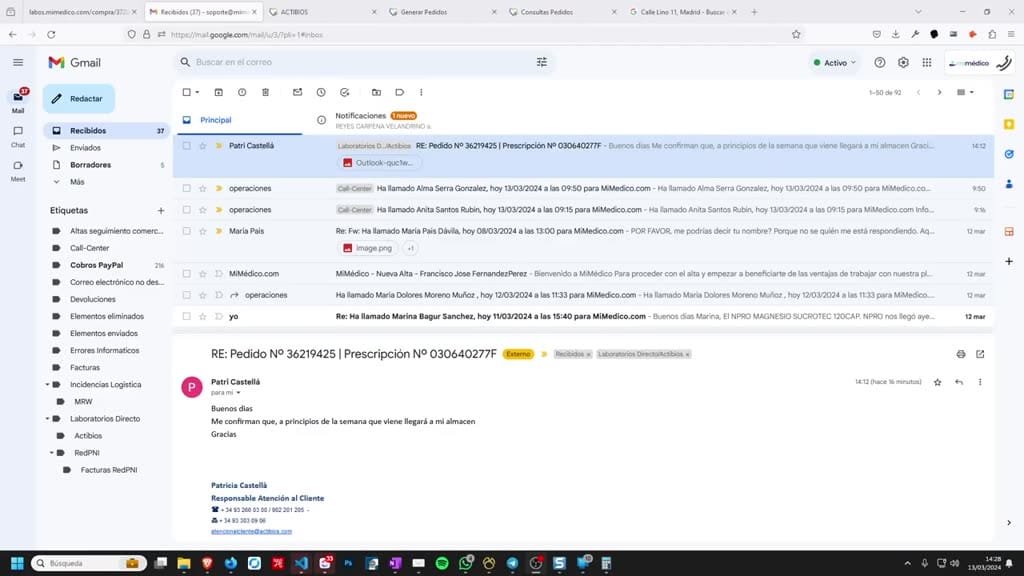Open more toolbar options menu

click(421, 92)
